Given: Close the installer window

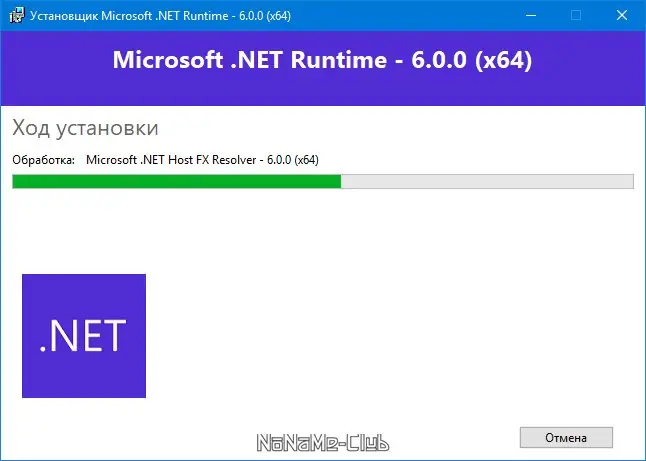Looking at the screenshot, I should click(x=622, y=16).
